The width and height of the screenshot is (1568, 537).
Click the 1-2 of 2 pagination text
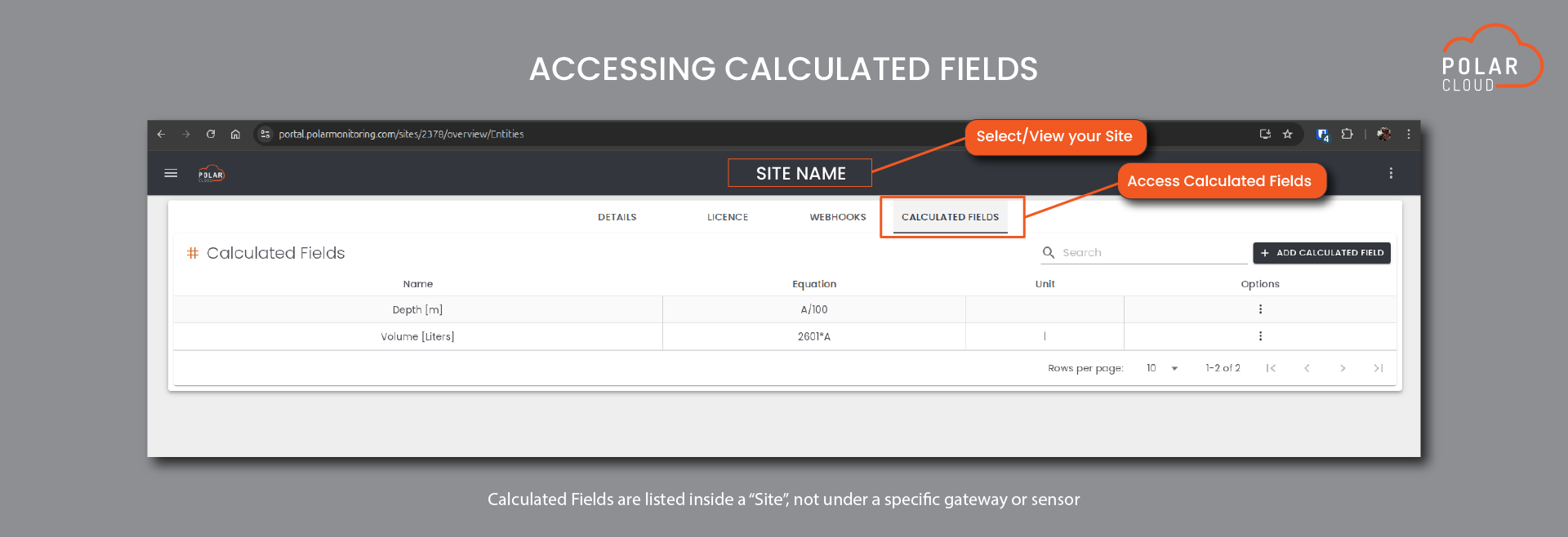click(1223, 368)
